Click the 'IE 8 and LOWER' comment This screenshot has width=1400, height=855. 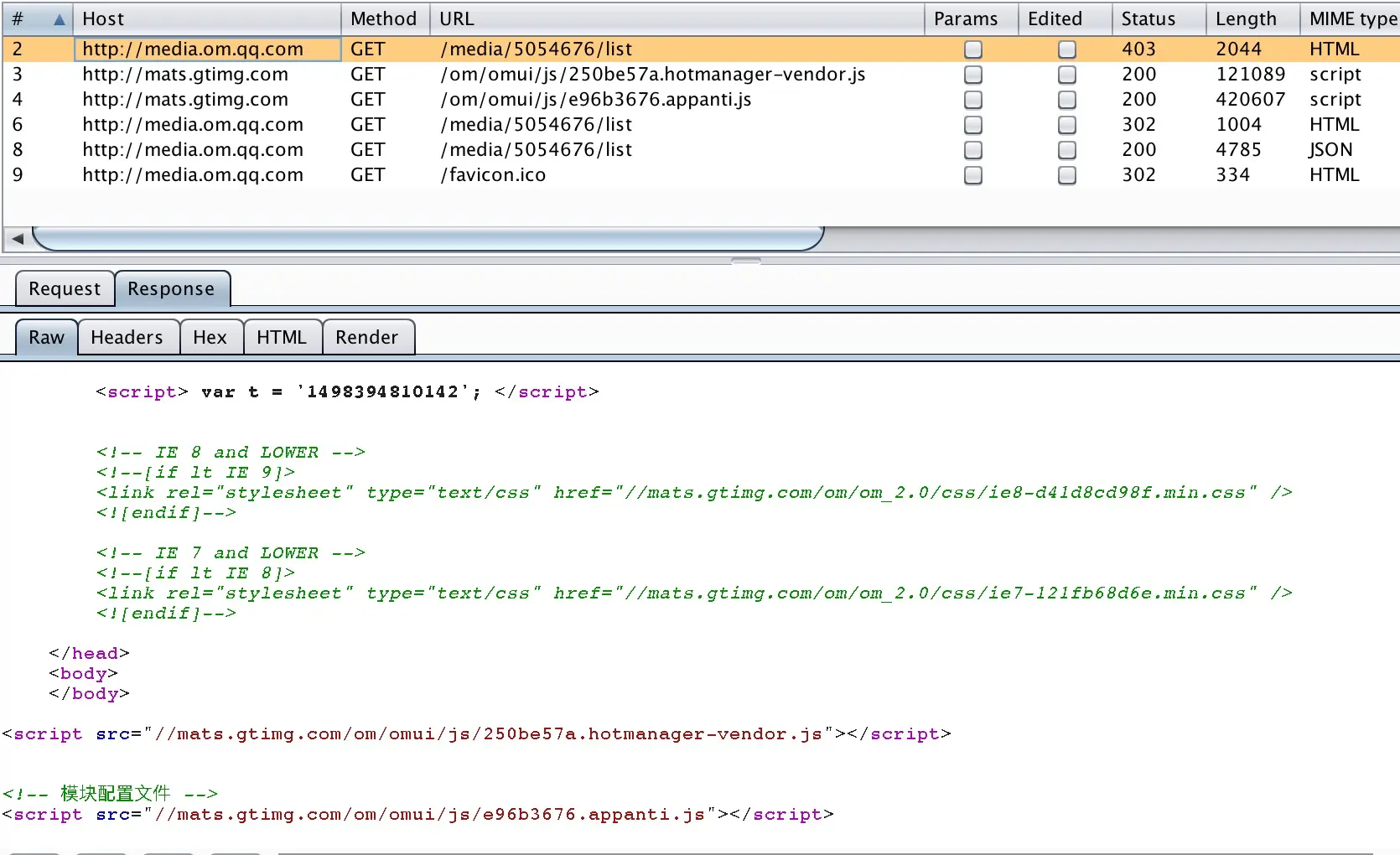click(x=231, y=453)
